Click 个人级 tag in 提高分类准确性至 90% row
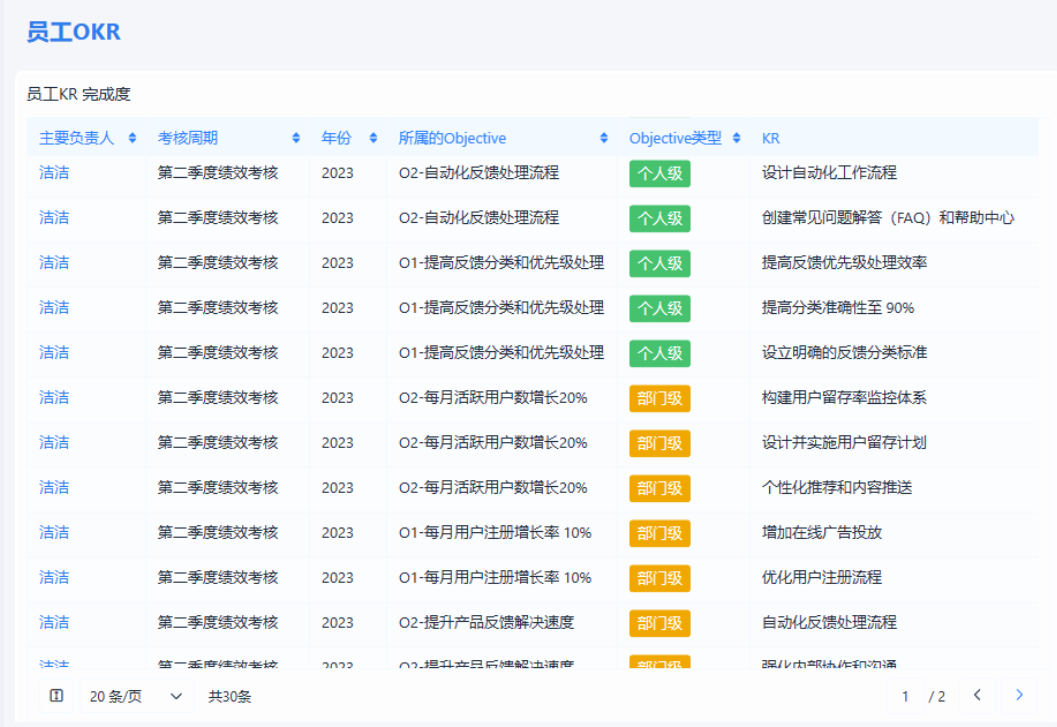Screen dimensions: 1057x727 pyautogui.click(x=660, y=308)
